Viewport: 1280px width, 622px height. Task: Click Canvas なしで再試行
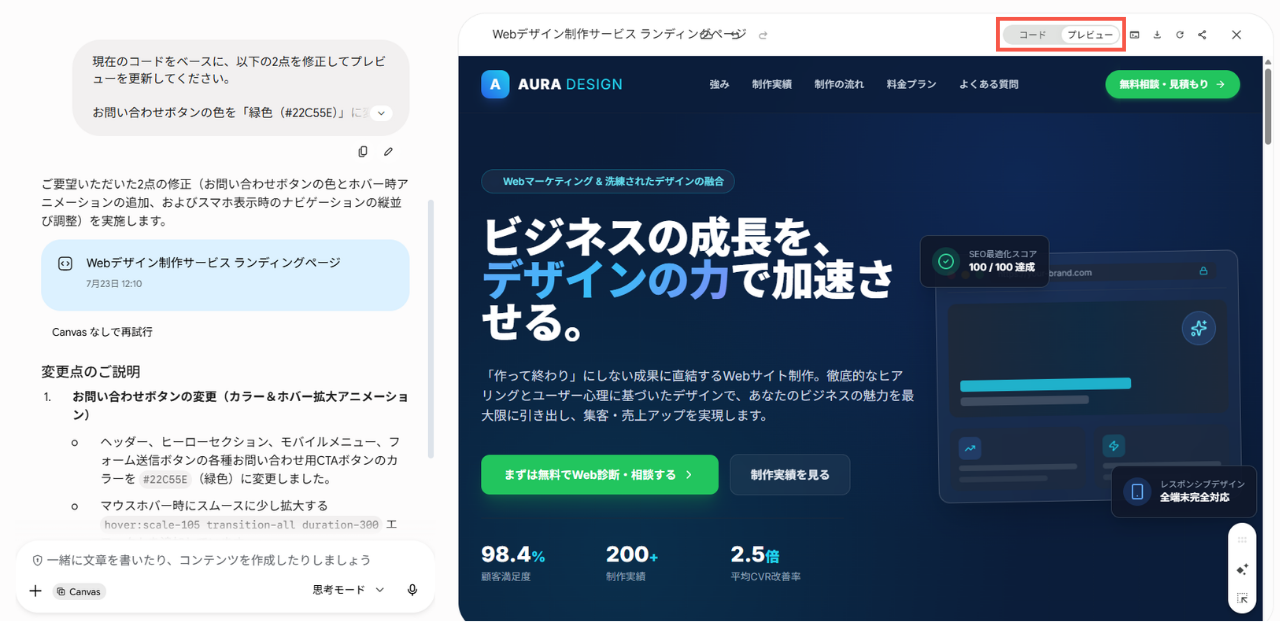tap(102, 332)
